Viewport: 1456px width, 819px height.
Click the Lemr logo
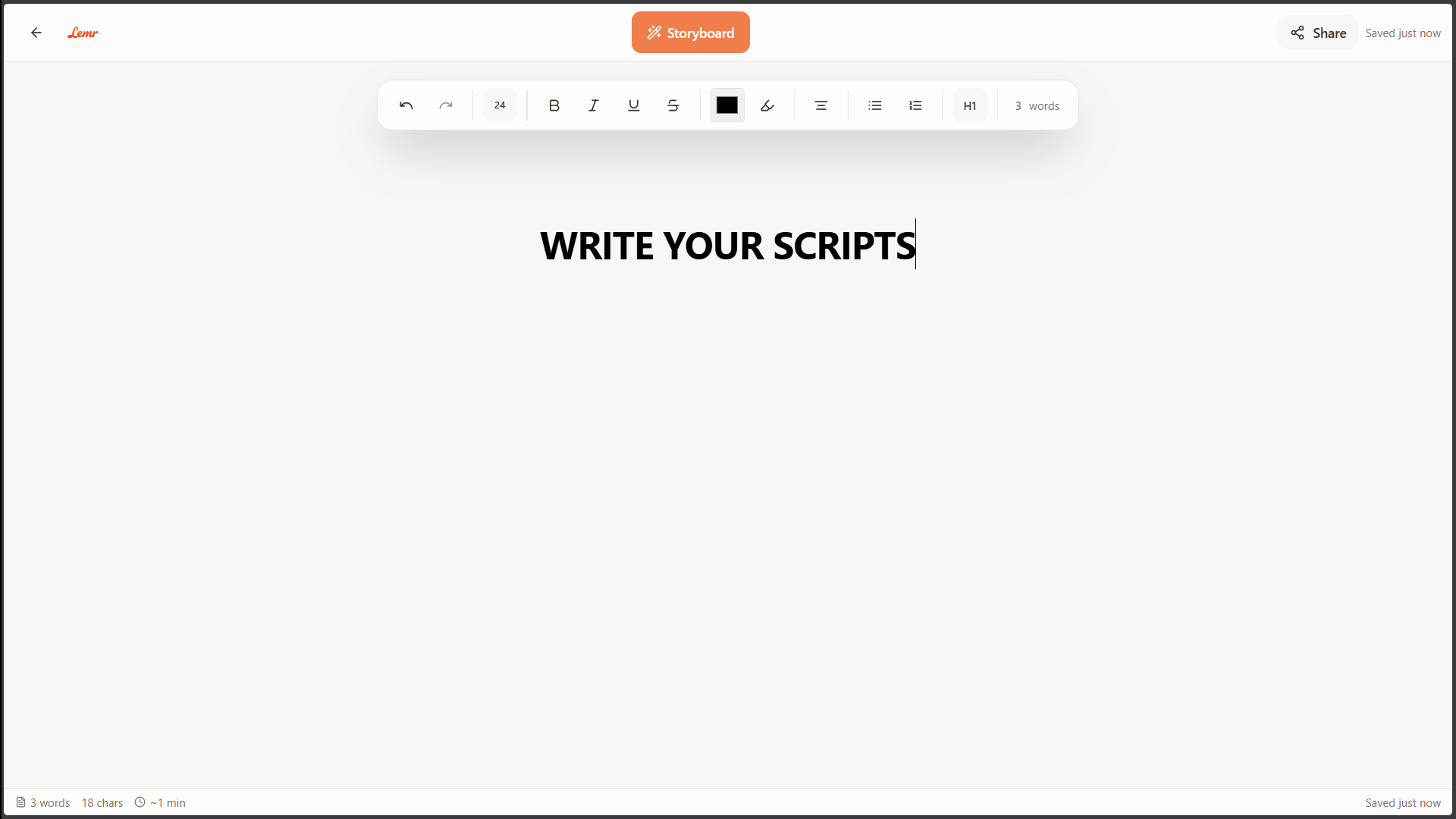pos(83,33)
